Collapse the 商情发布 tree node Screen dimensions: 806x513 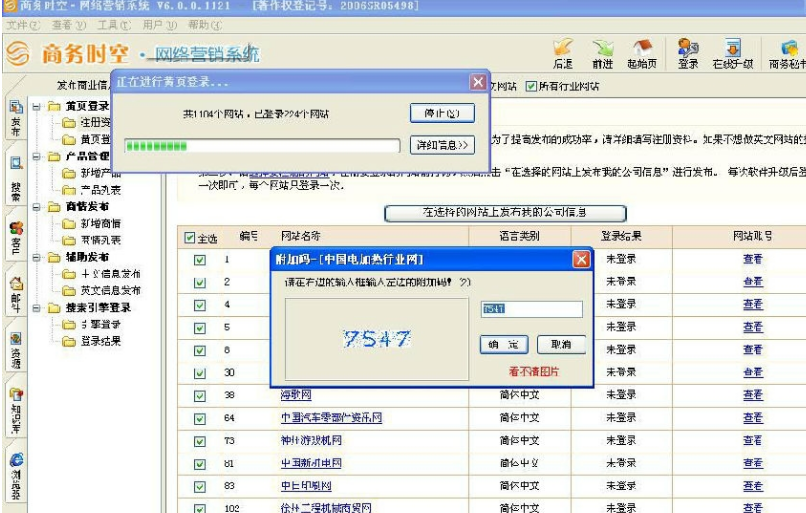tap(36, 207)
